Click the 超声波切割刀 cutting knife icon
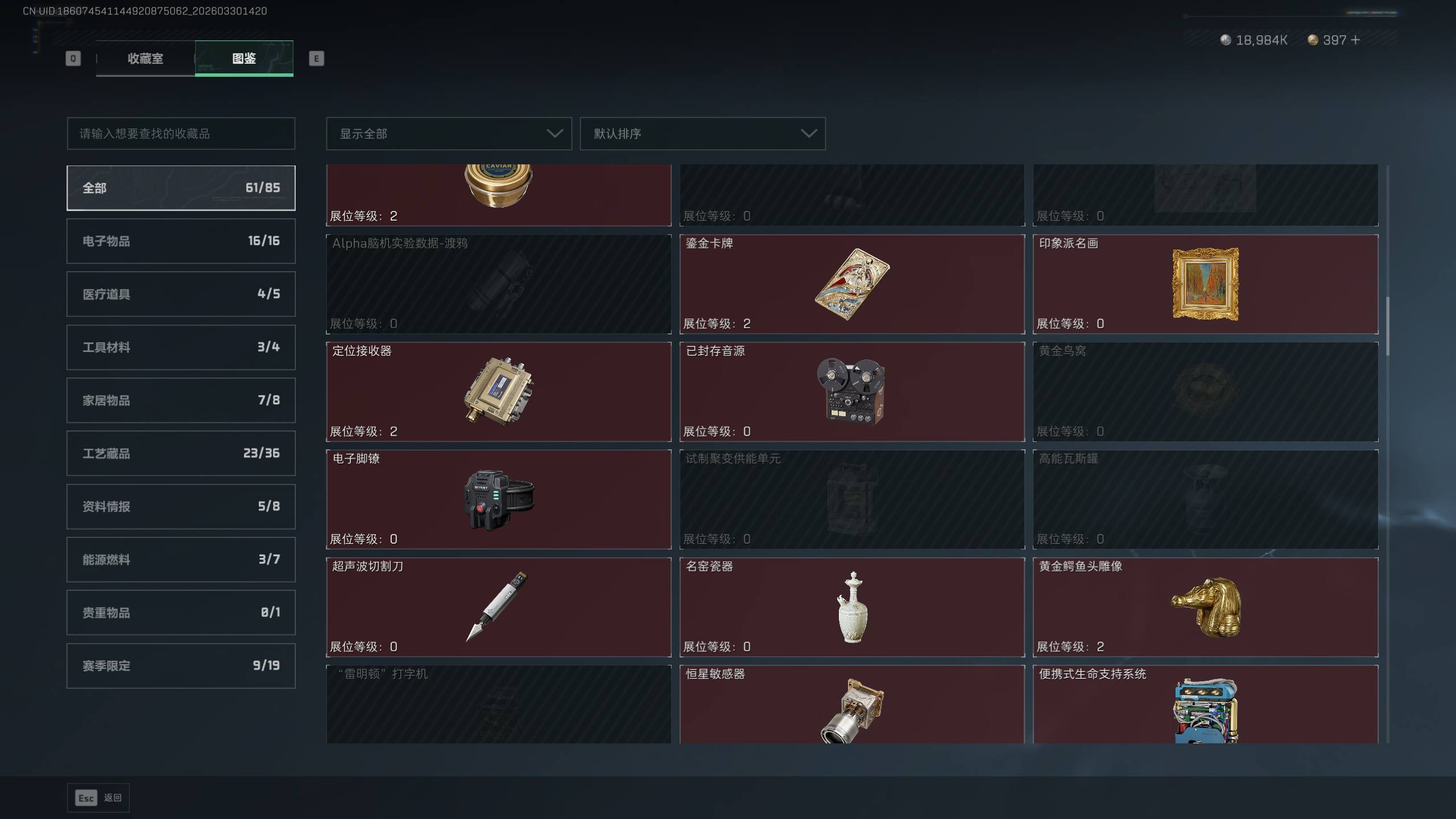1456x819 pixels. (x=497, y=606)
